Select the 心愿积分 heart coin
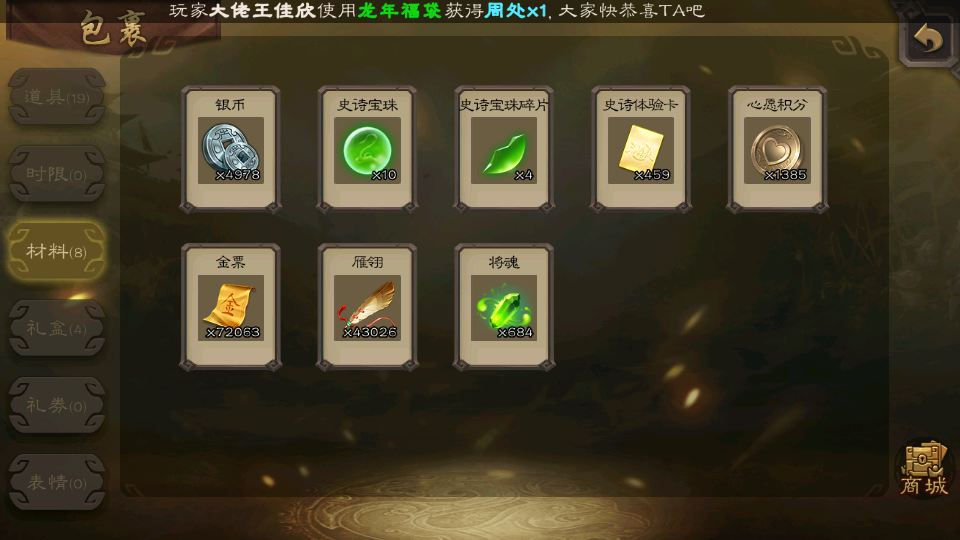Viewport: 960px width, 540px height. pyautogui.click(x=778, y=149)
